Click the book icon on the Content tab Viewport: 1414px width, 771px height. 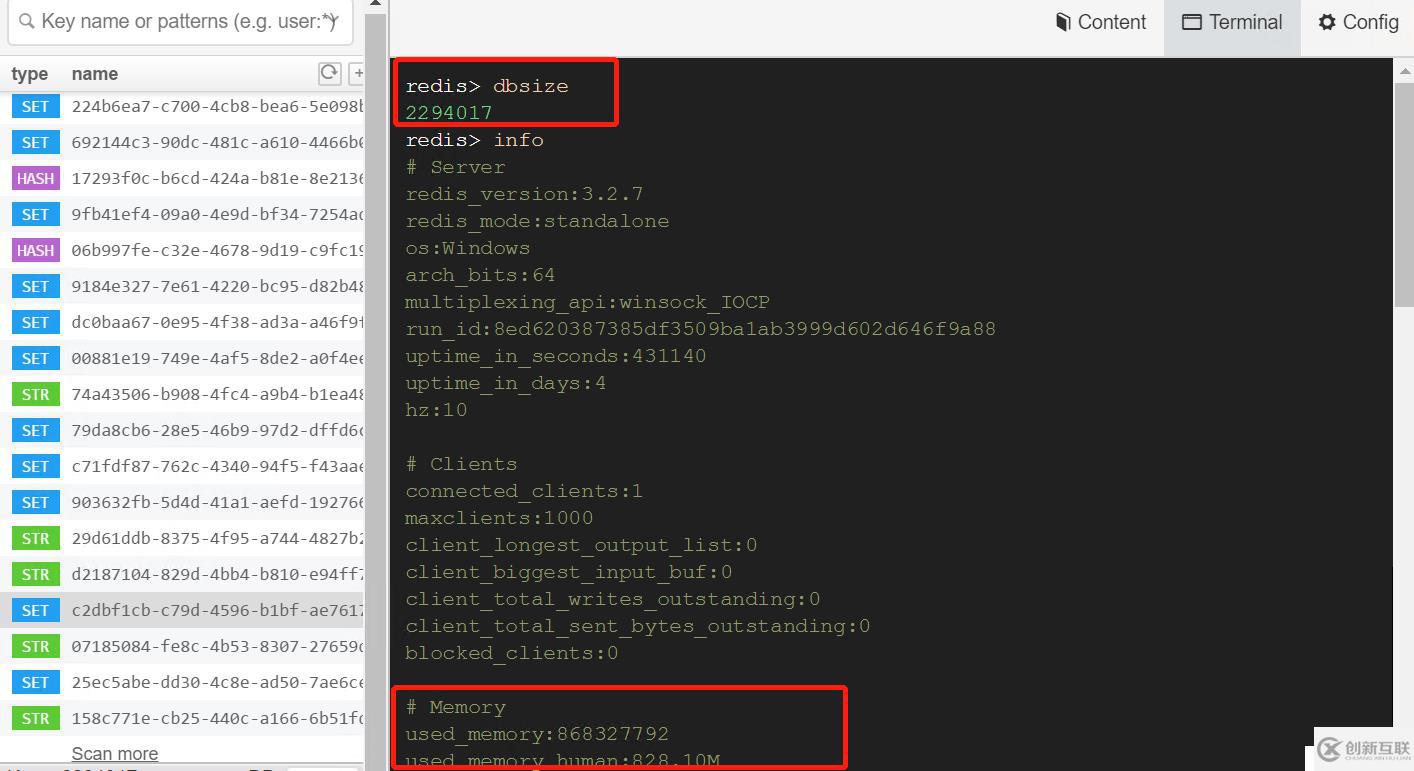(x=1063, y=22)
